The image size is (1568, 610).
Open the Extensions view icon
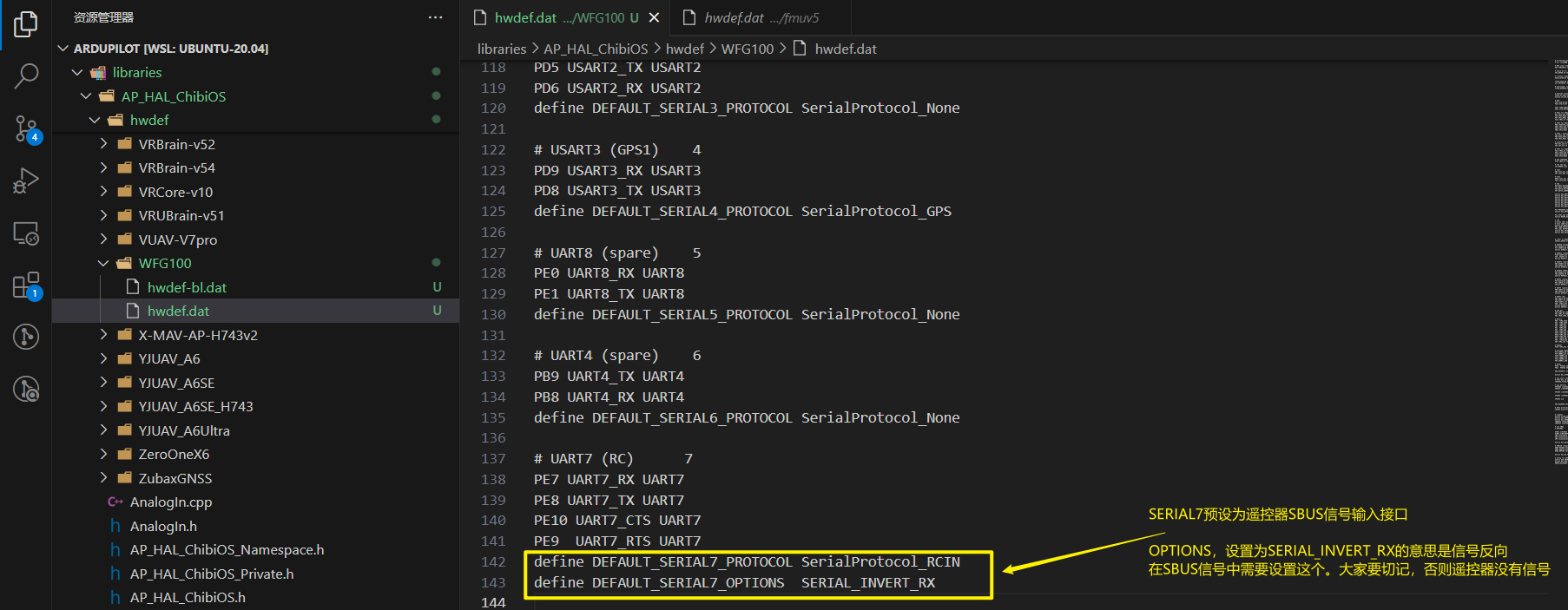pyautogui.click(x=26, y=285)
